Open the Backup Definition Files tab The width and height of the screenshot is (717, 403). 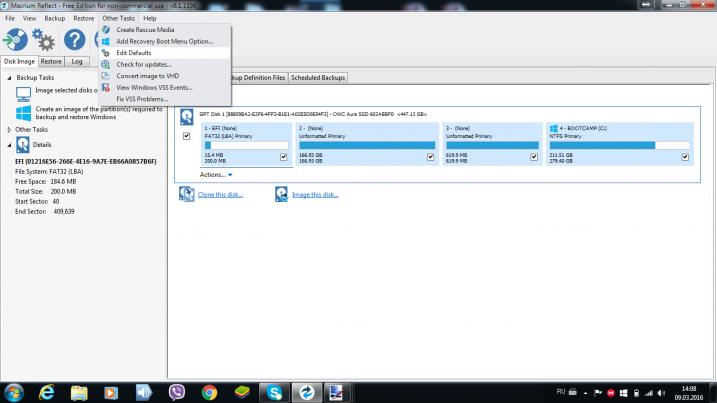point(259,78)
